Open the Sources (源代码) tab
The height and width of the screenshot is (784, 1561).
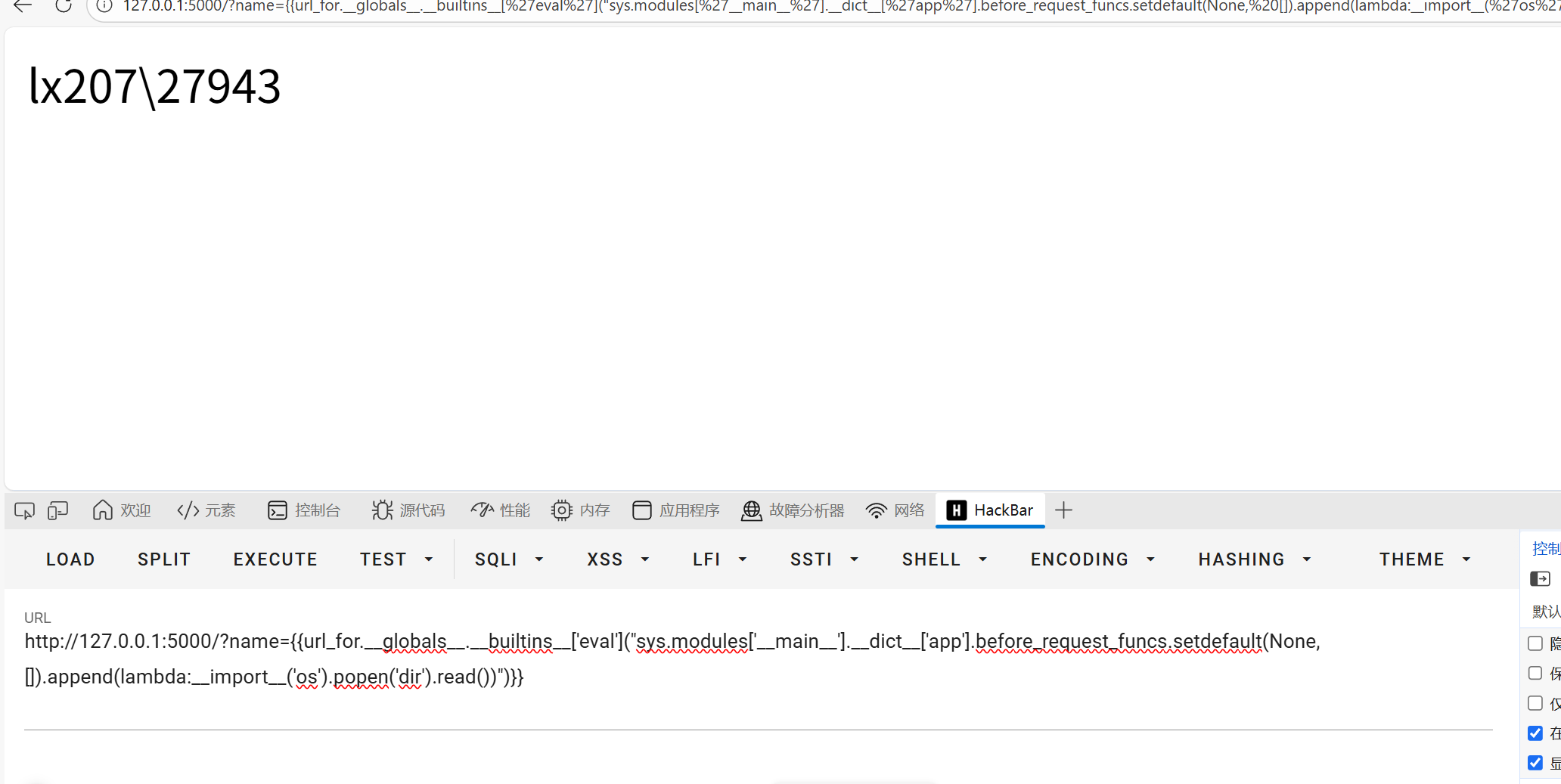tap(408, 510)
